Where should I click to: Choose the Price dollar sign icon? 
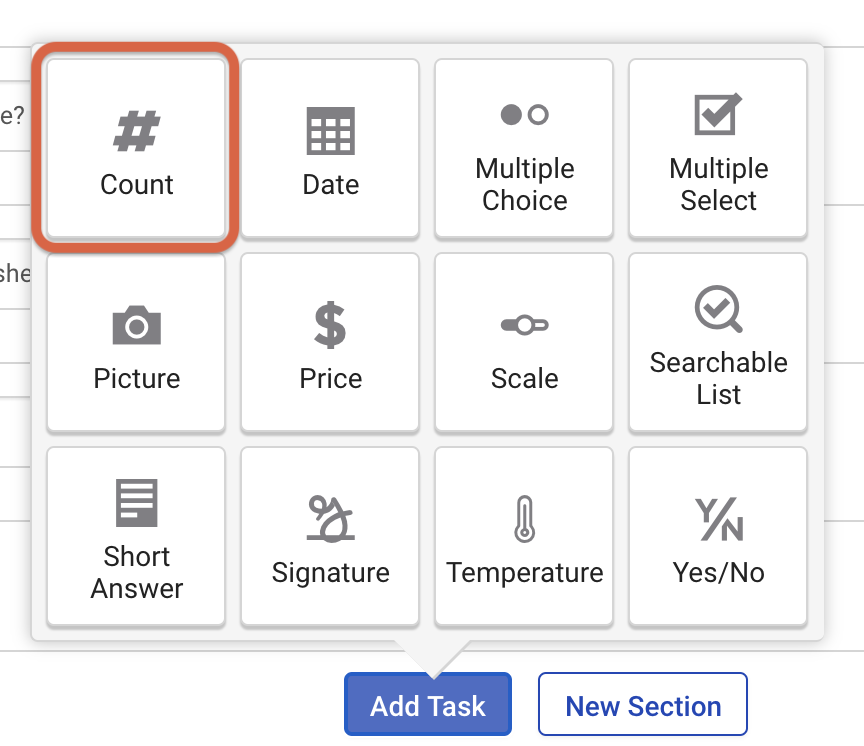click(x=330, y=325)
